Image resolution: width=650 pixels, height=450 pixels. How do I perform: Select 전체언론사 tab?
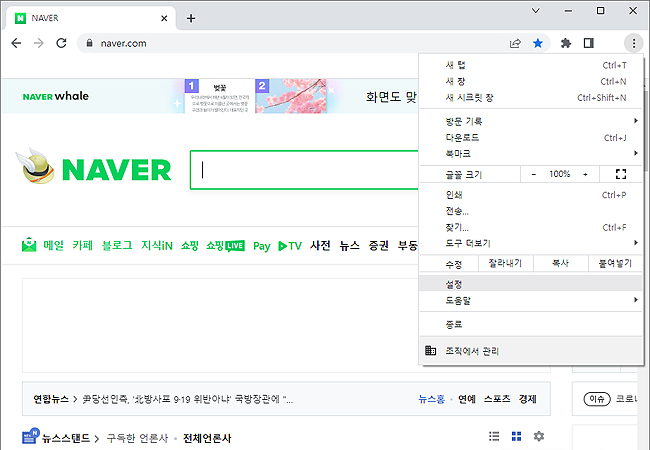pyautogui.click(x=207, y=438)
